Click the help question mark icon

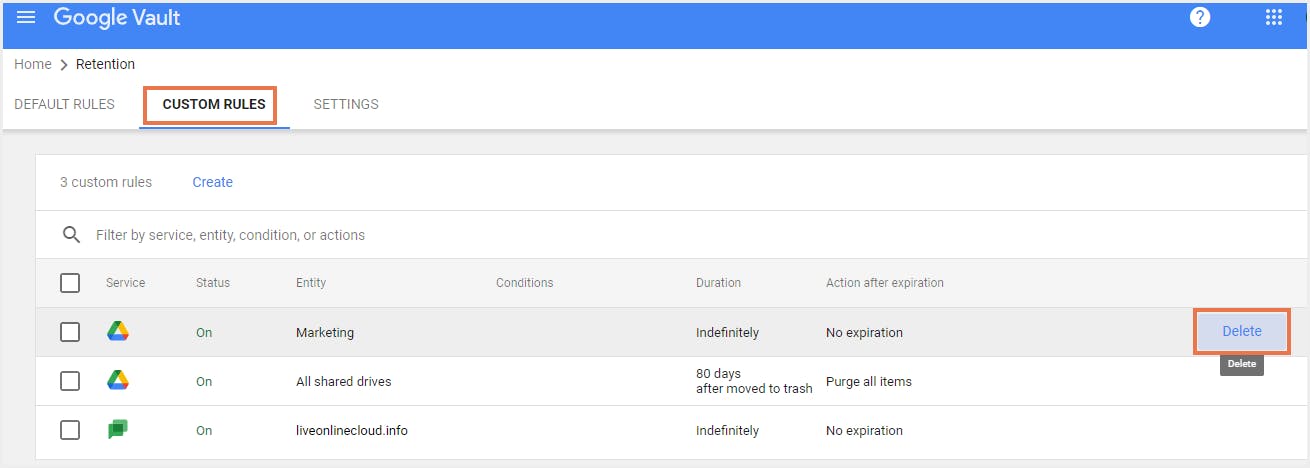[1200, 18]
